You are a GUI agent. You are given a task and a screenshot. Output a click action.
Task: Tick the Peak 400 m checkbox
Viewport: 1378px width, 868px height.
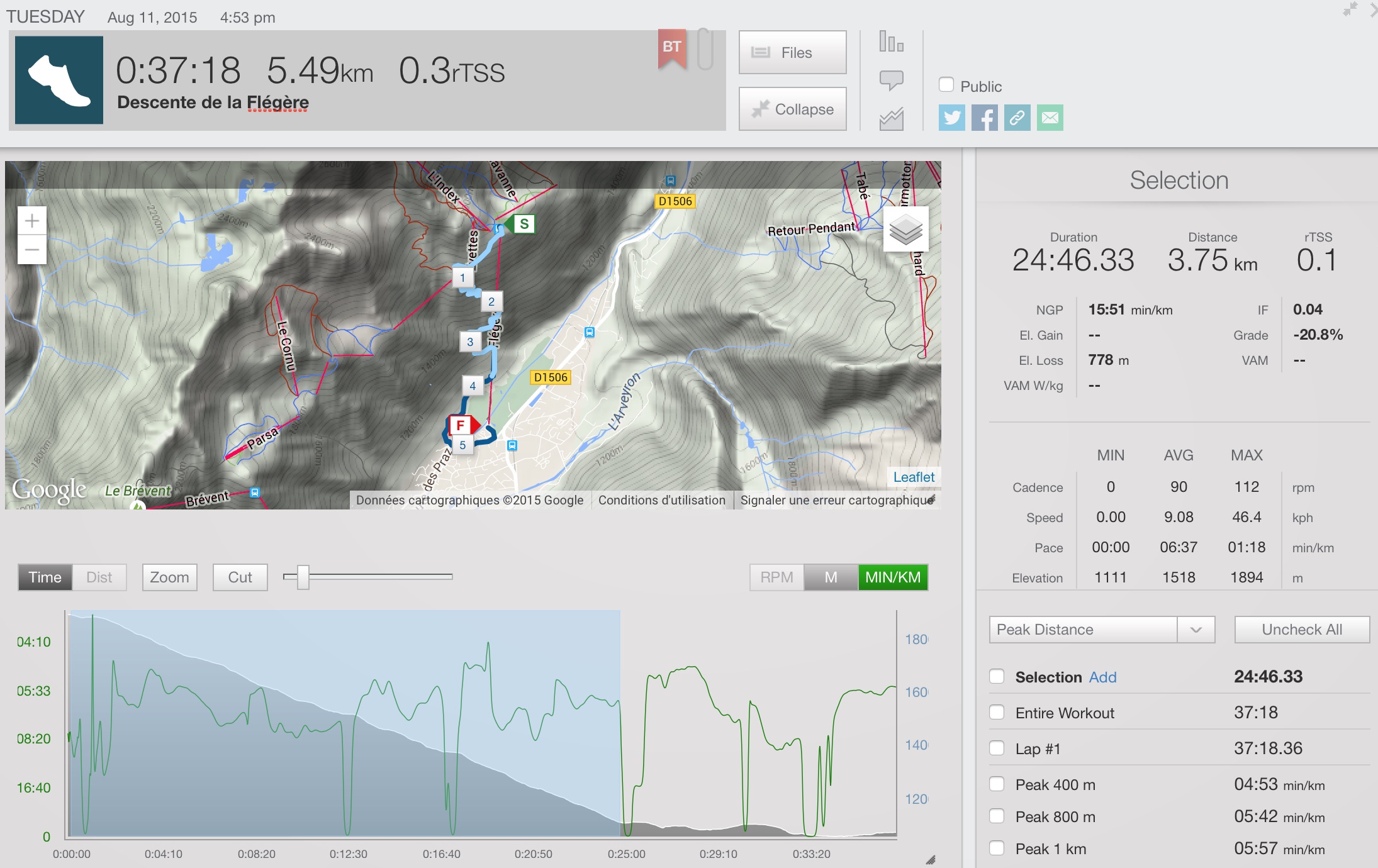(x=997, y=784)
